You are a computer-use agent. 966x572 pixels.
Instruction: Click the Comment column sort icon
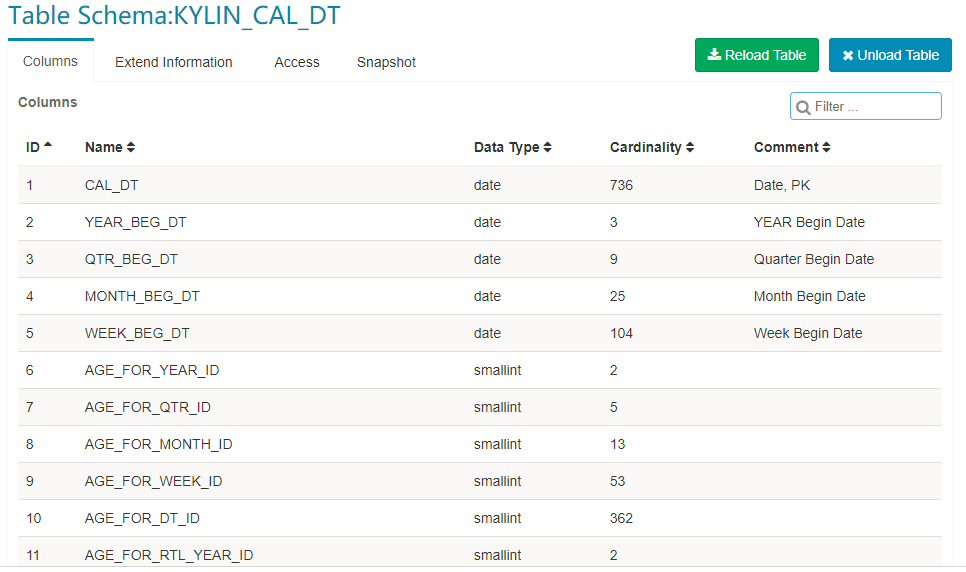(827, 148)
